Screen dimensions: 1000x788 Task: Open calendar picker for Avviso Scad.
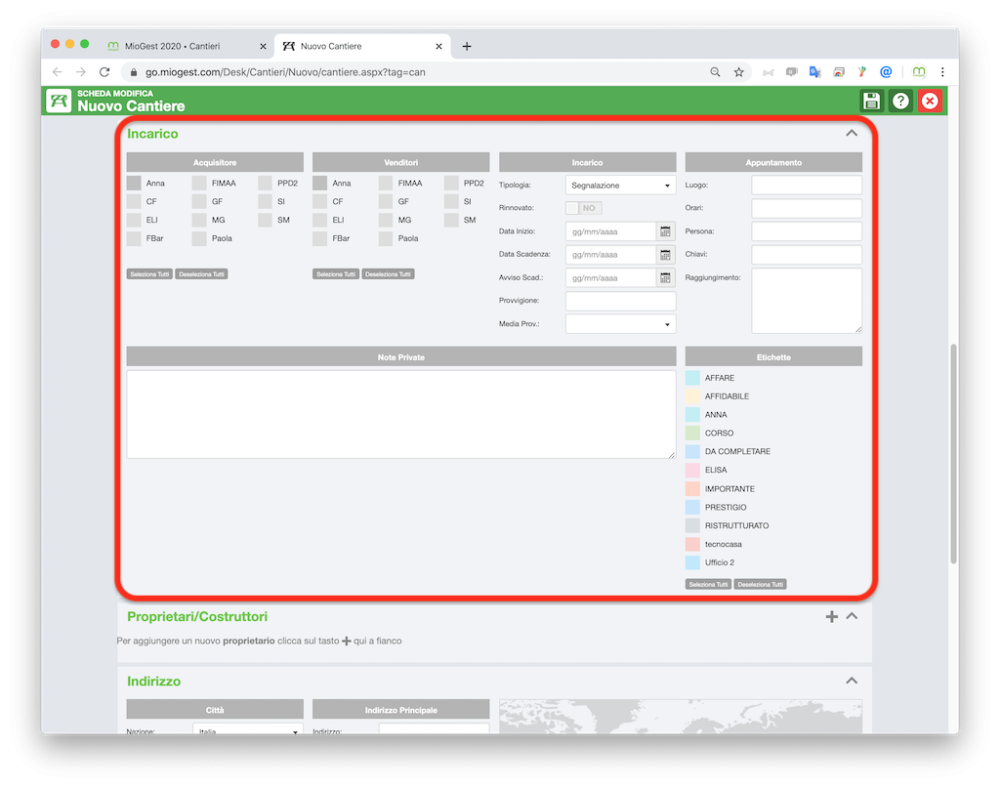pos(665,277)
